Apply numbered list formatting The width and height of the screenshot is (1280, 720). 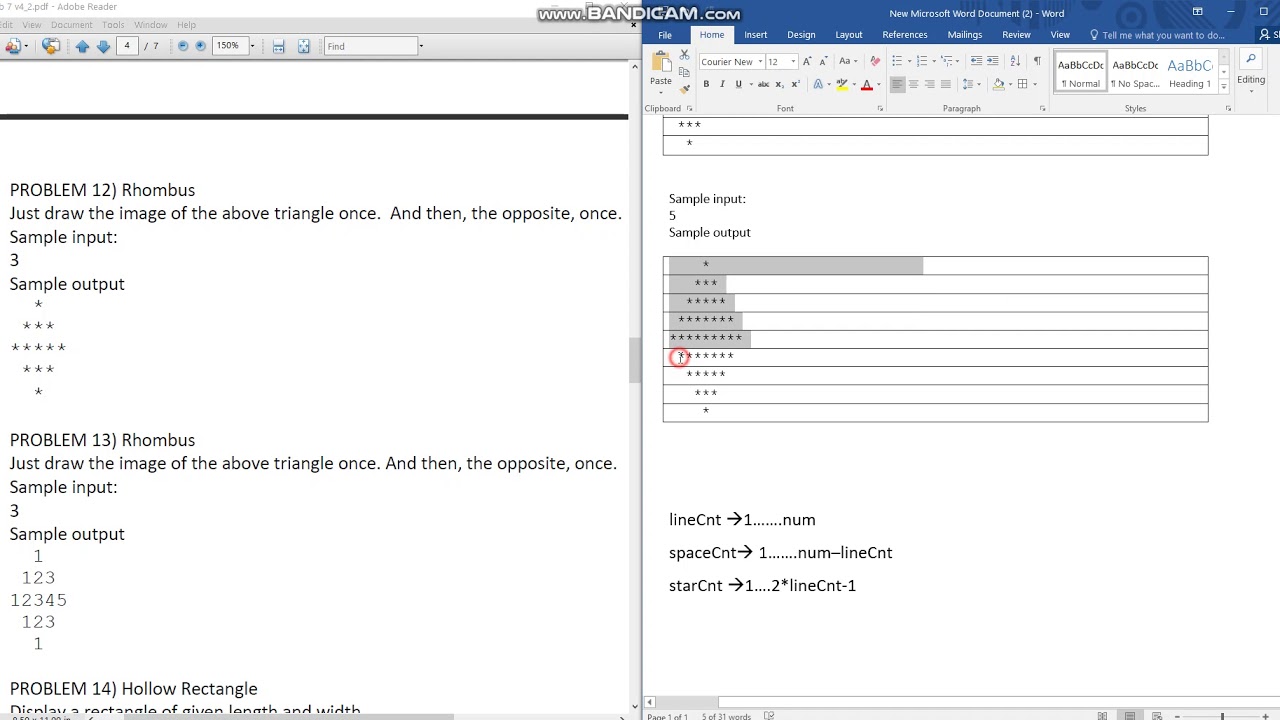[921, 62]
